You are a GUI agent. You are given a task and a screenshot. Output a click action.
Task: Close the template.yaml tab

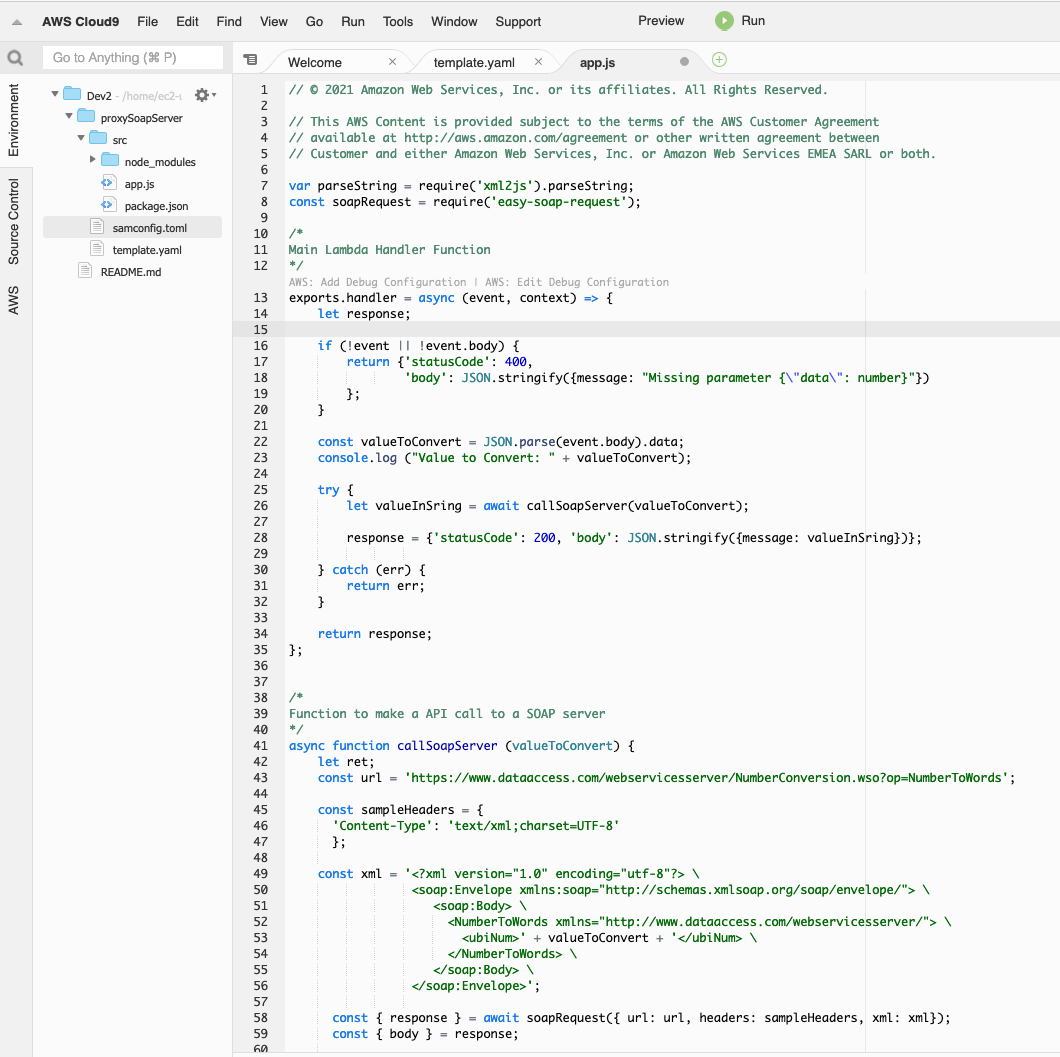click(x=539, y=62)
